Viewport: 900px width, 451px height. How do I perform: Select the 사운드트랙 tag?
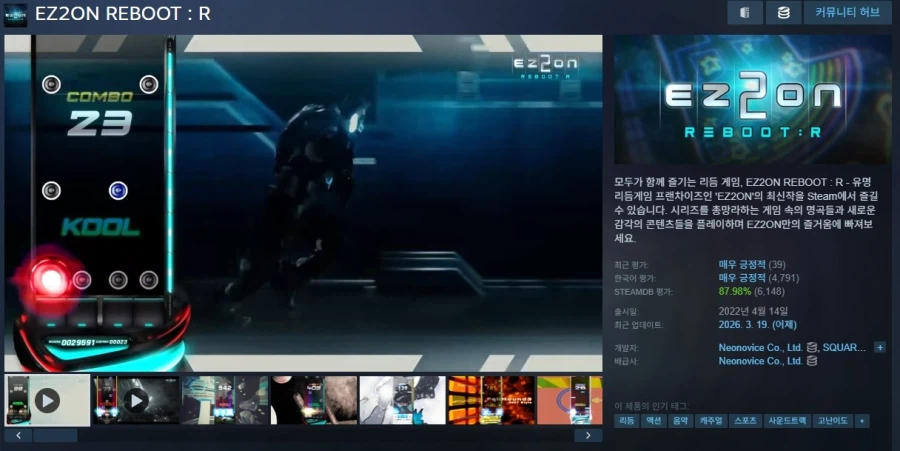785,421
